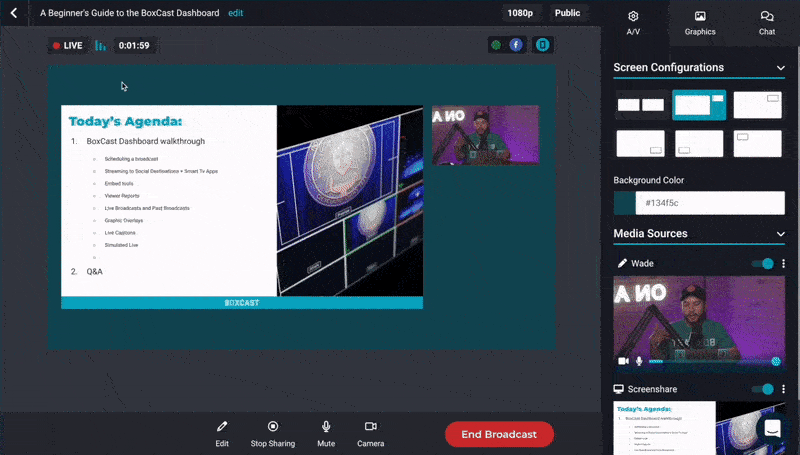Image resolution: width=800 pixels, height=455 pixels.
Task: Switch to the Chat tab
Action: [x=767, y=23]
